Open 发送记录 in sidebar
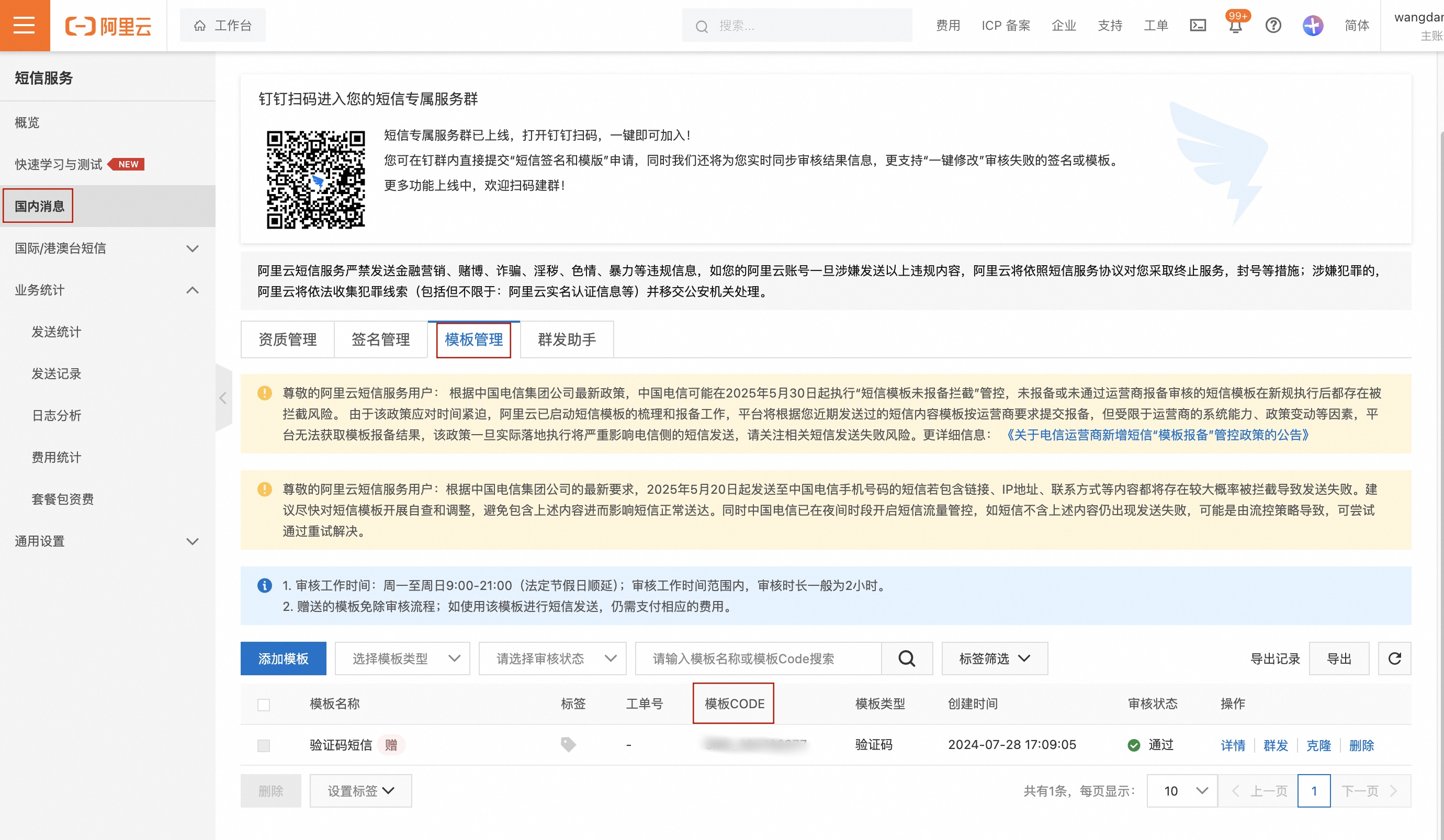The image size is (1444, 840). pyautogui.click(x=108, y=373)
